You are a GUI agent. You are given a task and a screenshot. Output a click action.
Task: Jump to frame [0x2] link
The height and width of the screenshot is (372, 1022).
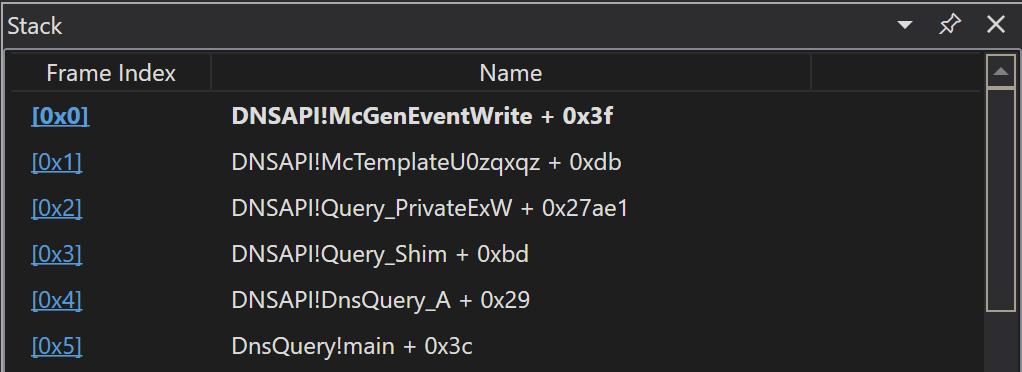(57, 208)
